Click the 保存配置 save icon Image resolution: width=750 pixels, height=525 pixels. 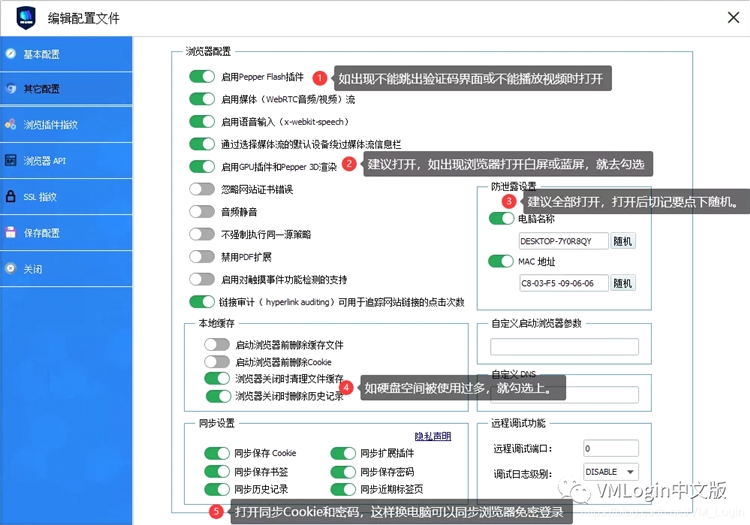[11, 232]
